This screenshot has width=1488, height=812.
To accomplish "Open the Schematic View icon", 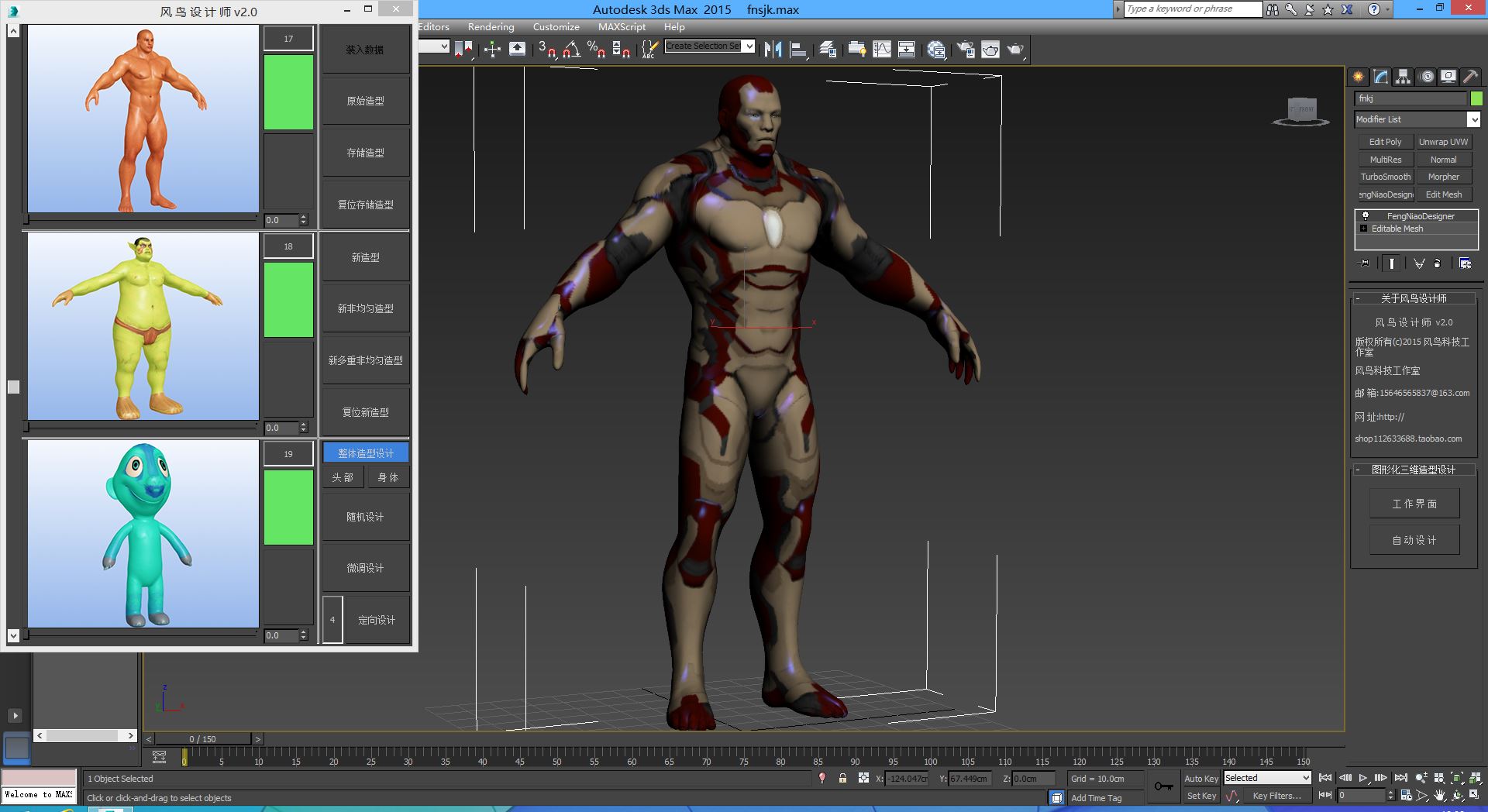I will (x=906, y=50).
